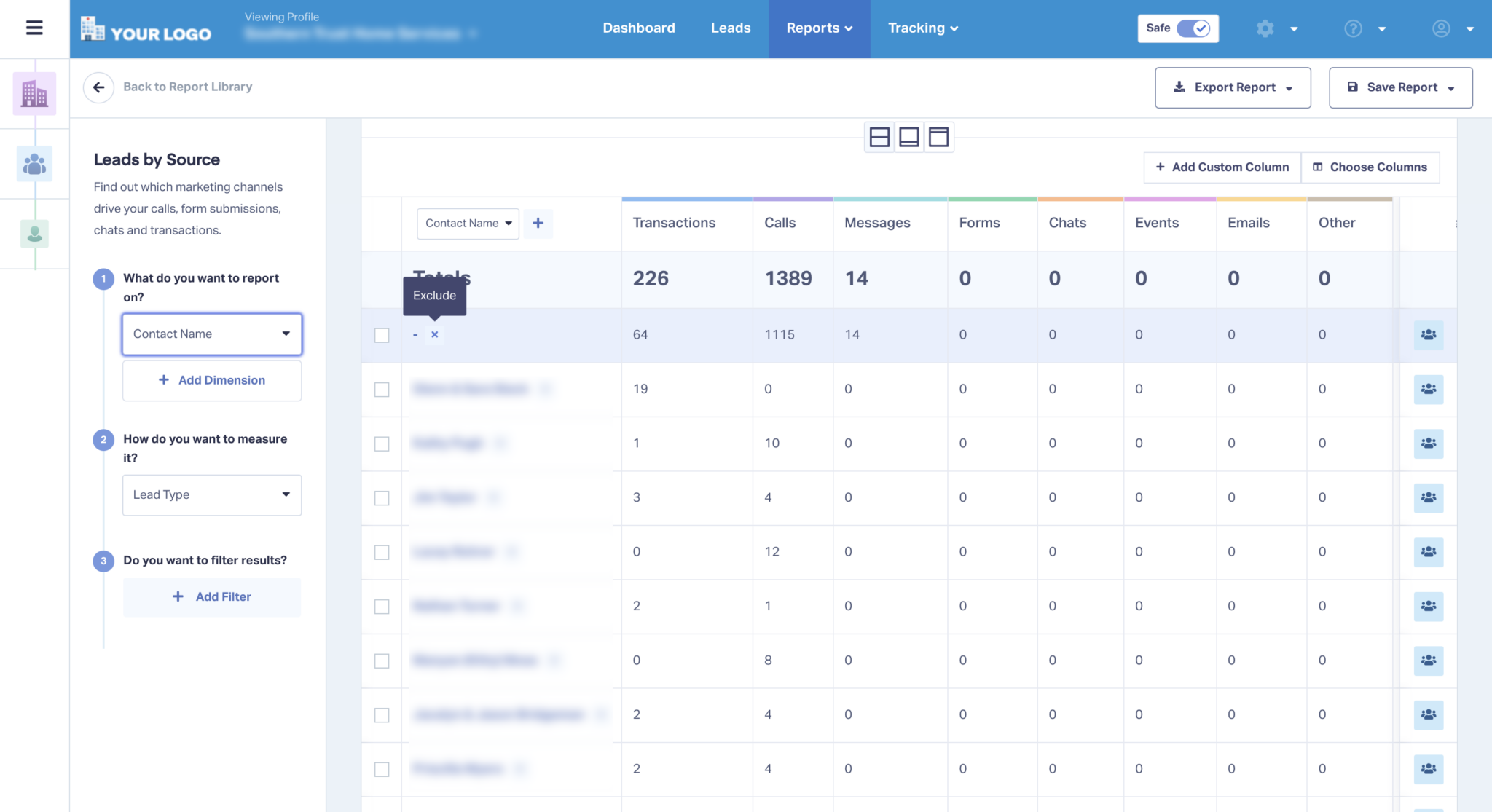Click the contacts icon on the first data row
Screen dimensions: 1492x812
tap(1428, 335)
